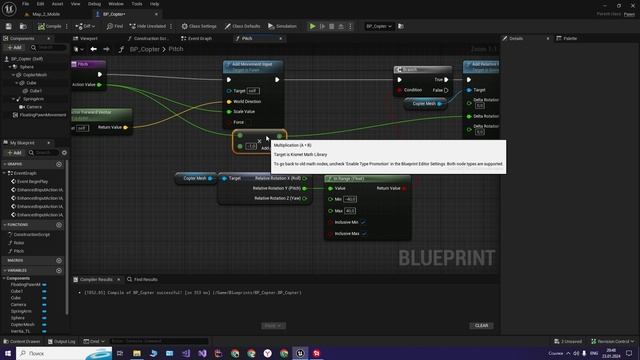Add a new macro with the plus icon
640x360 pixels.
pyautogui.click(x=59, y=260)
